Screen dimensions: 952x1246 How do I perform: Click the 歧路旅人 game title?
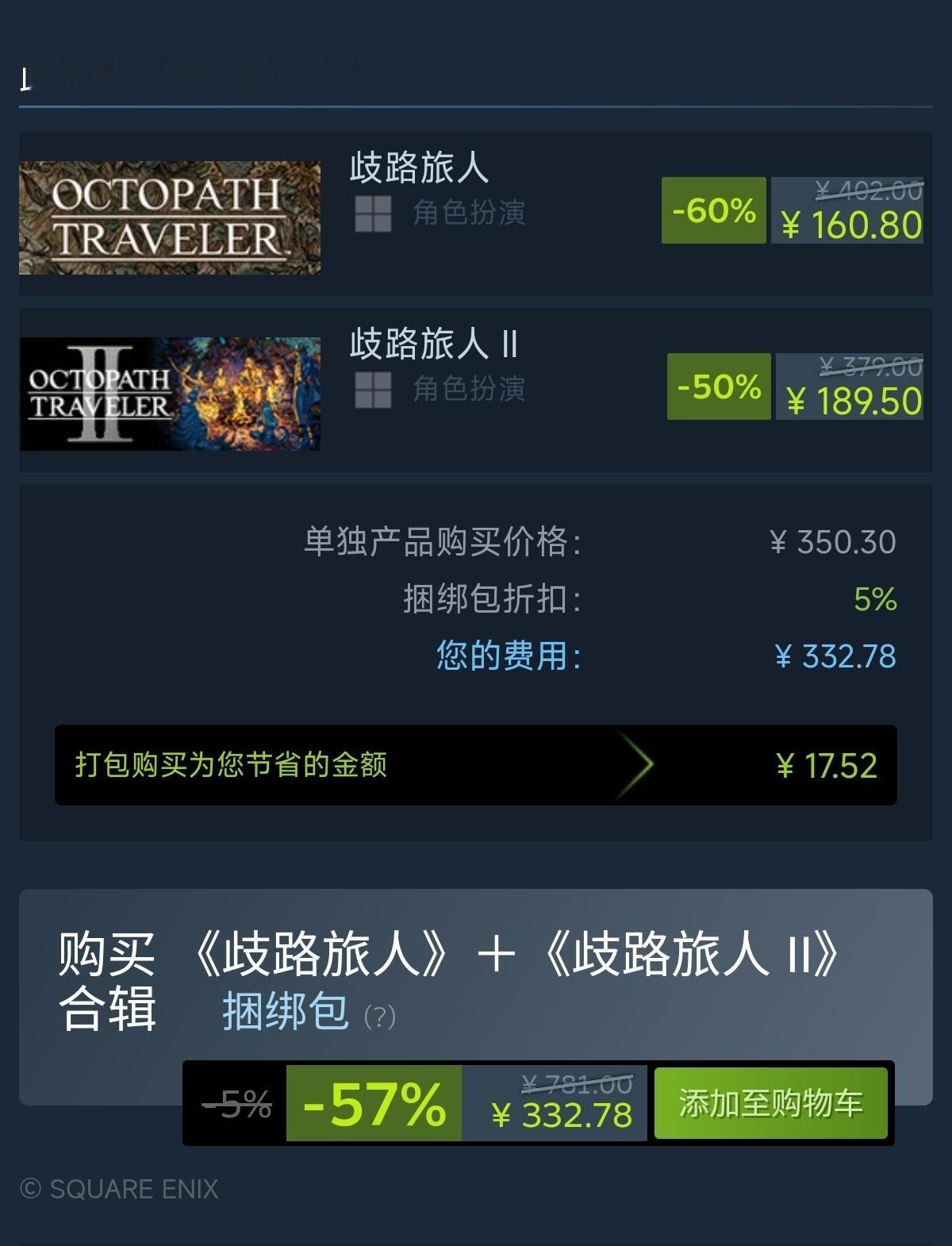tap(419, 167)
